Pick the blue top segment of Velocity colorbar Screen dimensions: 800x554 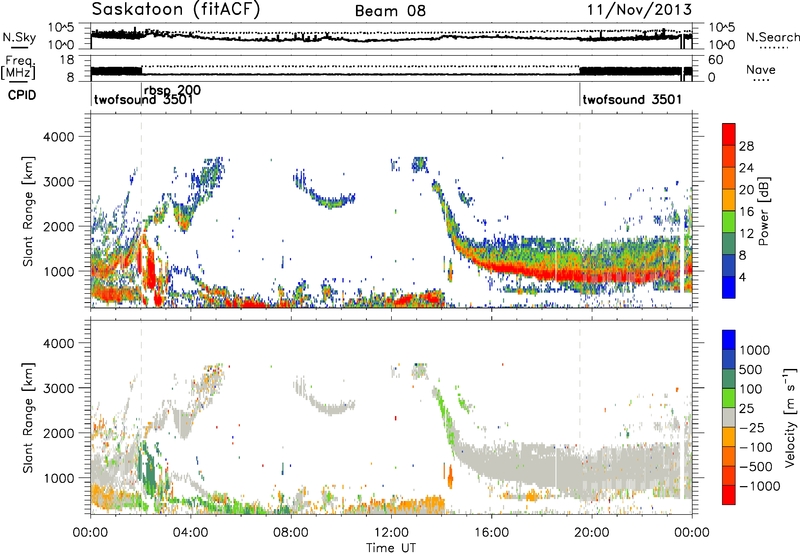[x=729, y=339]
